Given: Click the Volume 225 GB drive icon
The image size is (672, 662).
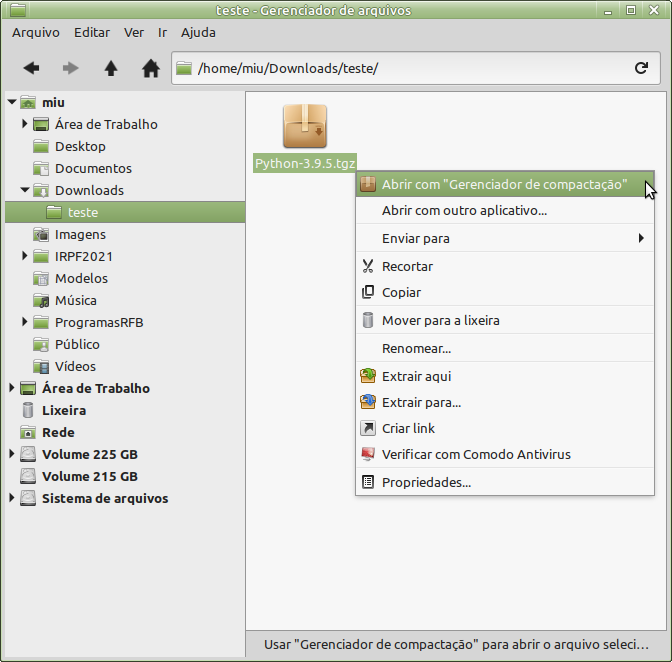Looking at the screenshot, I should pyautogui.click(x=28, y=454).
